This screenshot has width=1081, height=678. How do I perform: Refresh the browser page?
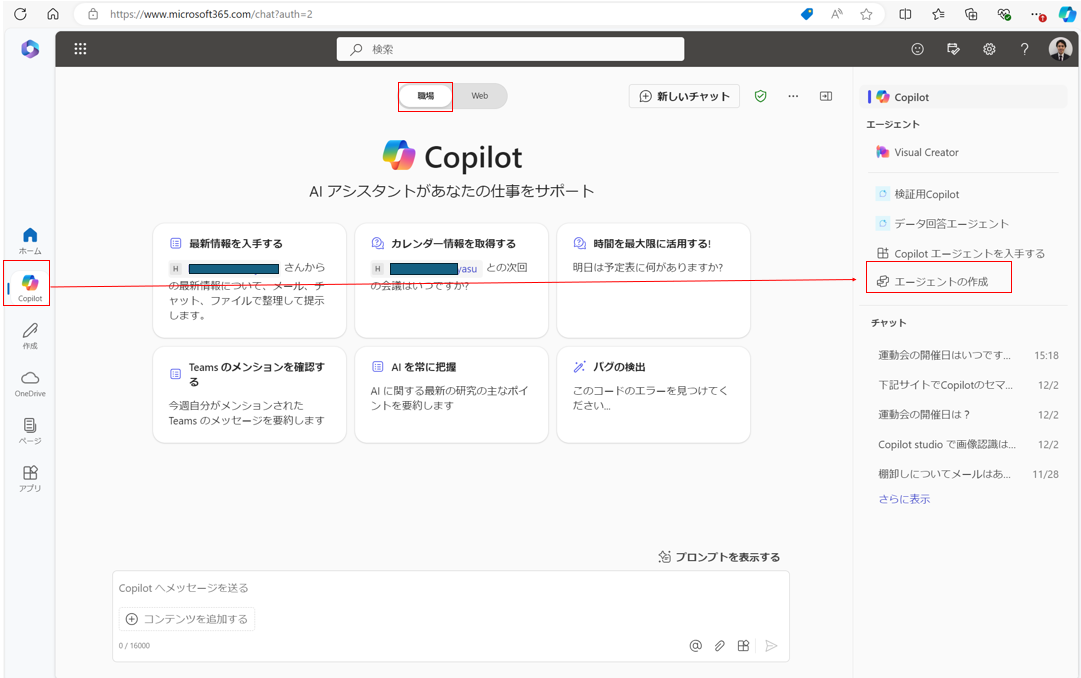tap(21, 14)
